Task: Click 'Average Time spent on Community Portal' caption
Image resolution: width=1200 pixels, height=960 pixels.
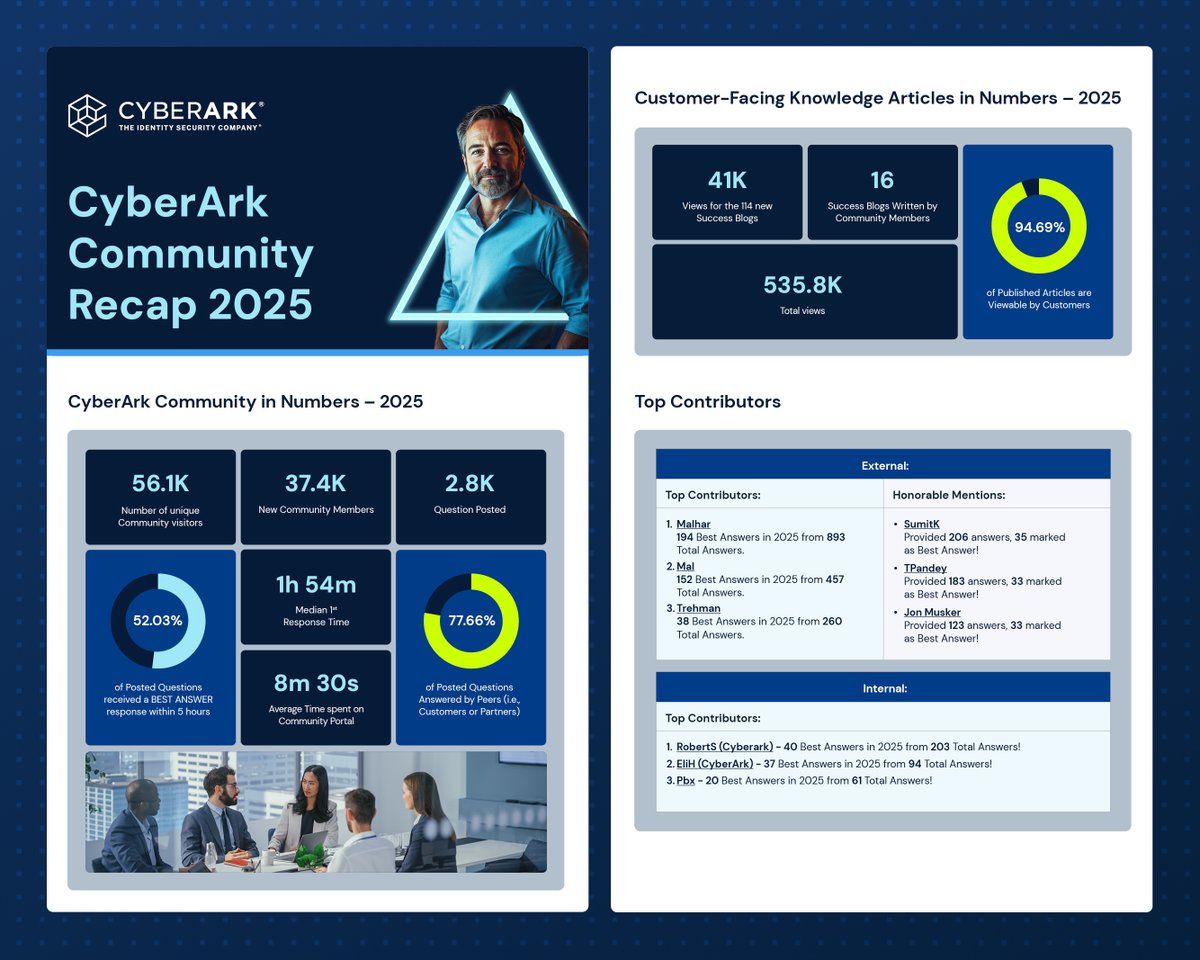Action: click(x=316, y=715)
